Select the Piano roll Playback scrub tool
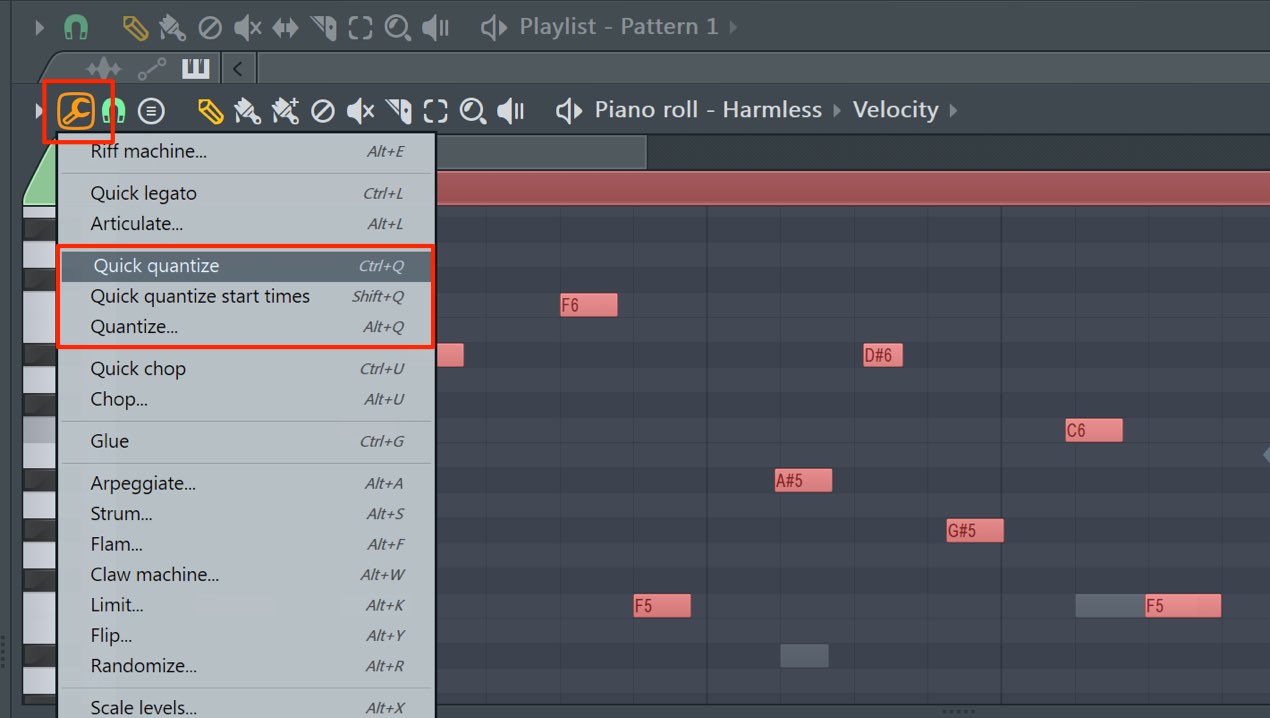The image size is (1270, 718). 511,110
